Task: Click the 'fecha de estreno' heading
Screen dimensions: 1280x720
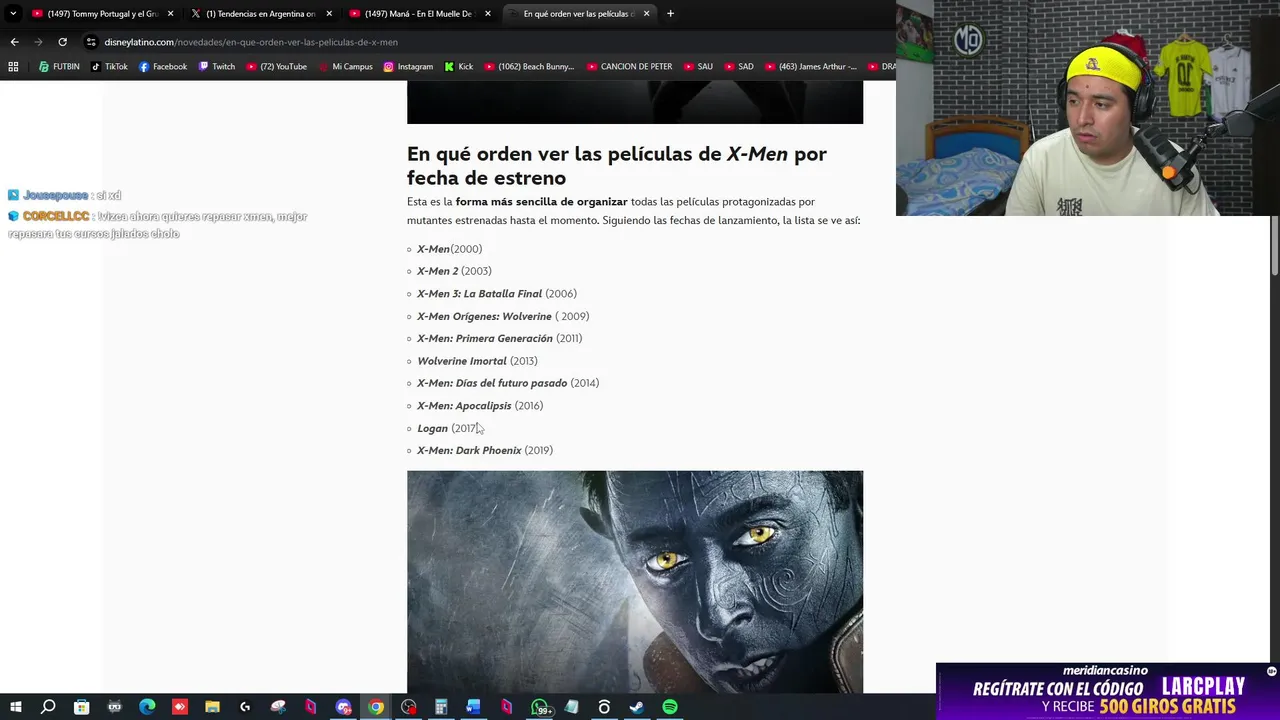Action: pyautogui.click(x=486, y=178)
